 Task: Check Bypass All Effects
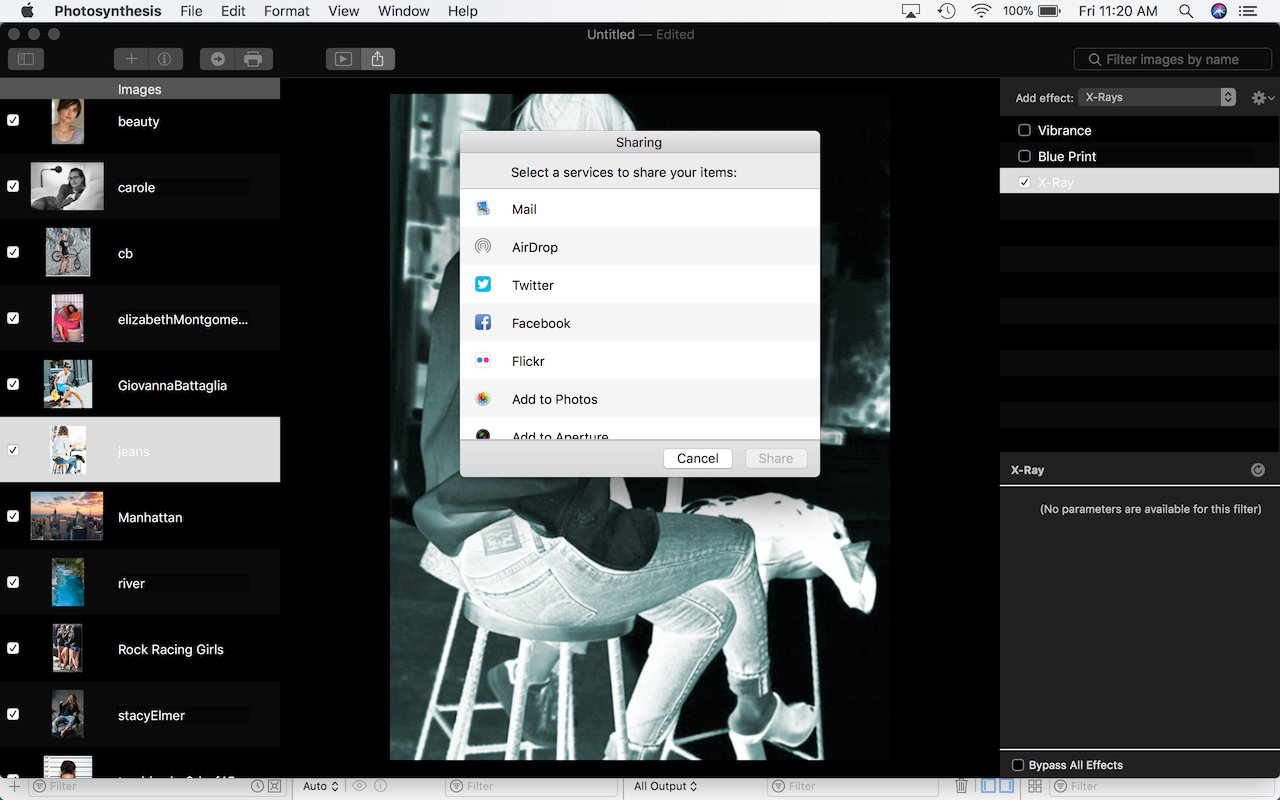(x=1018, y=765)
